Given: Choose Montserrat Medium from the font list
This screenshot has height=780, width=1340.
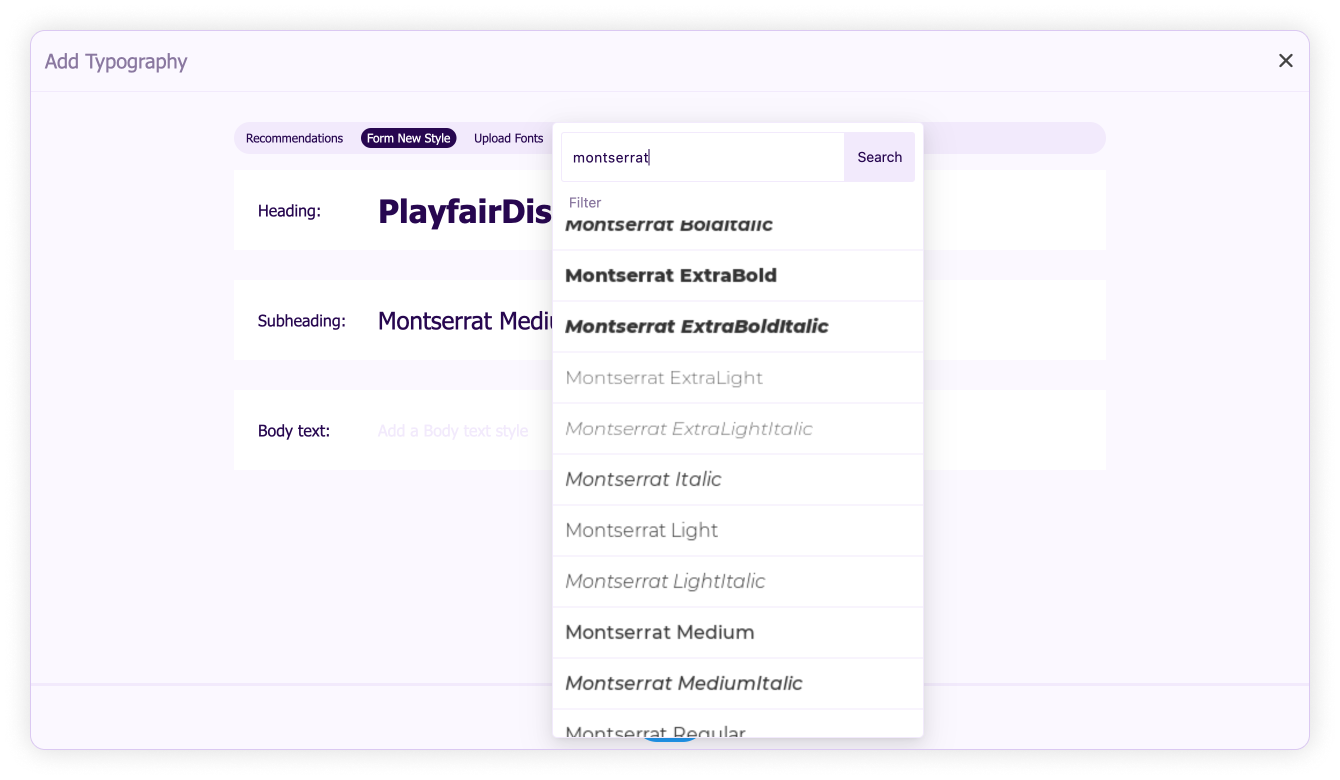Looking at the screenshot, I should click(x=738, y=633).
